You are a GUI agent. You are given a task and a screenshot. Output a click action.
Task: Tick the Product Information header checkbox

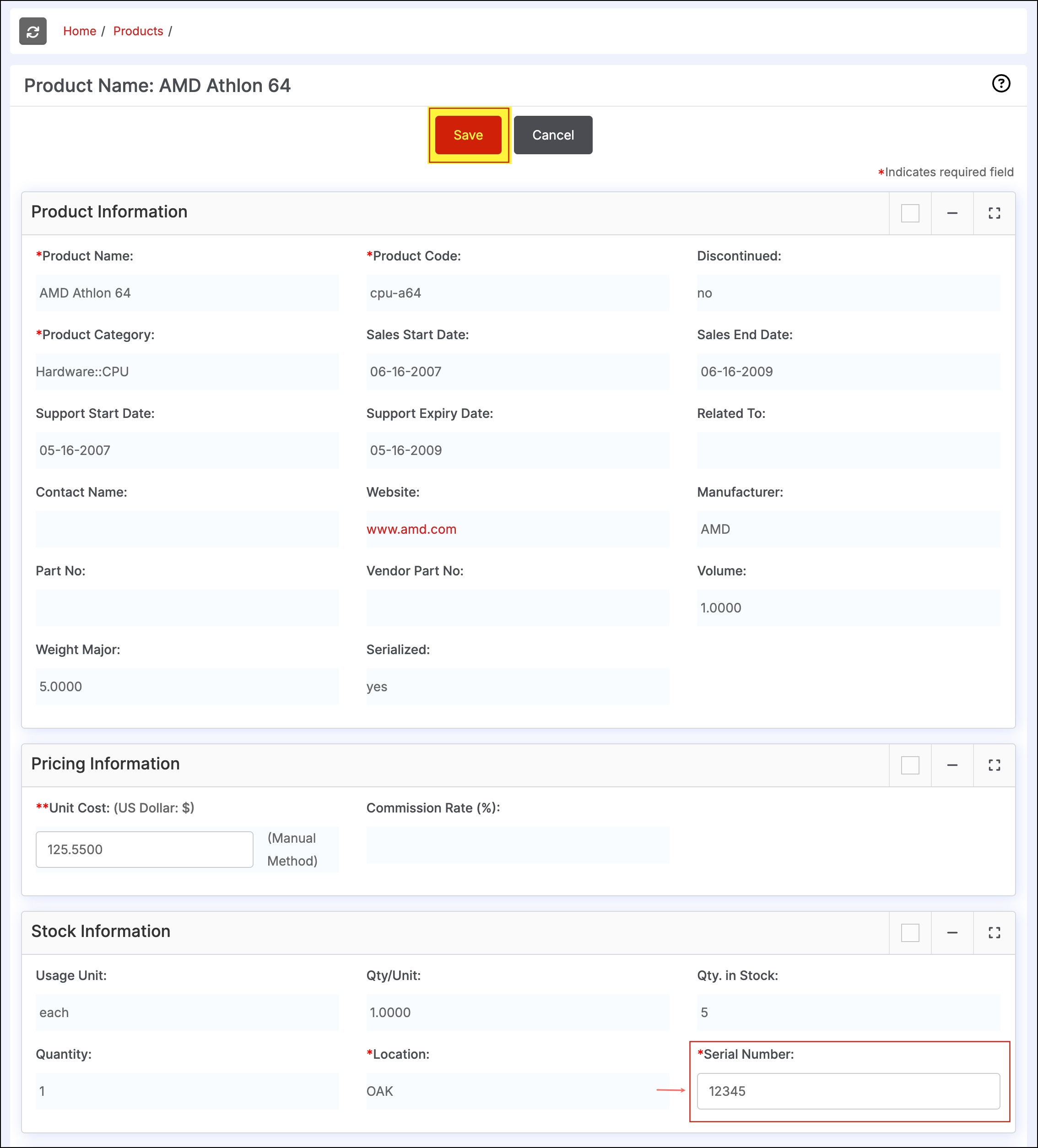(910, 213)
